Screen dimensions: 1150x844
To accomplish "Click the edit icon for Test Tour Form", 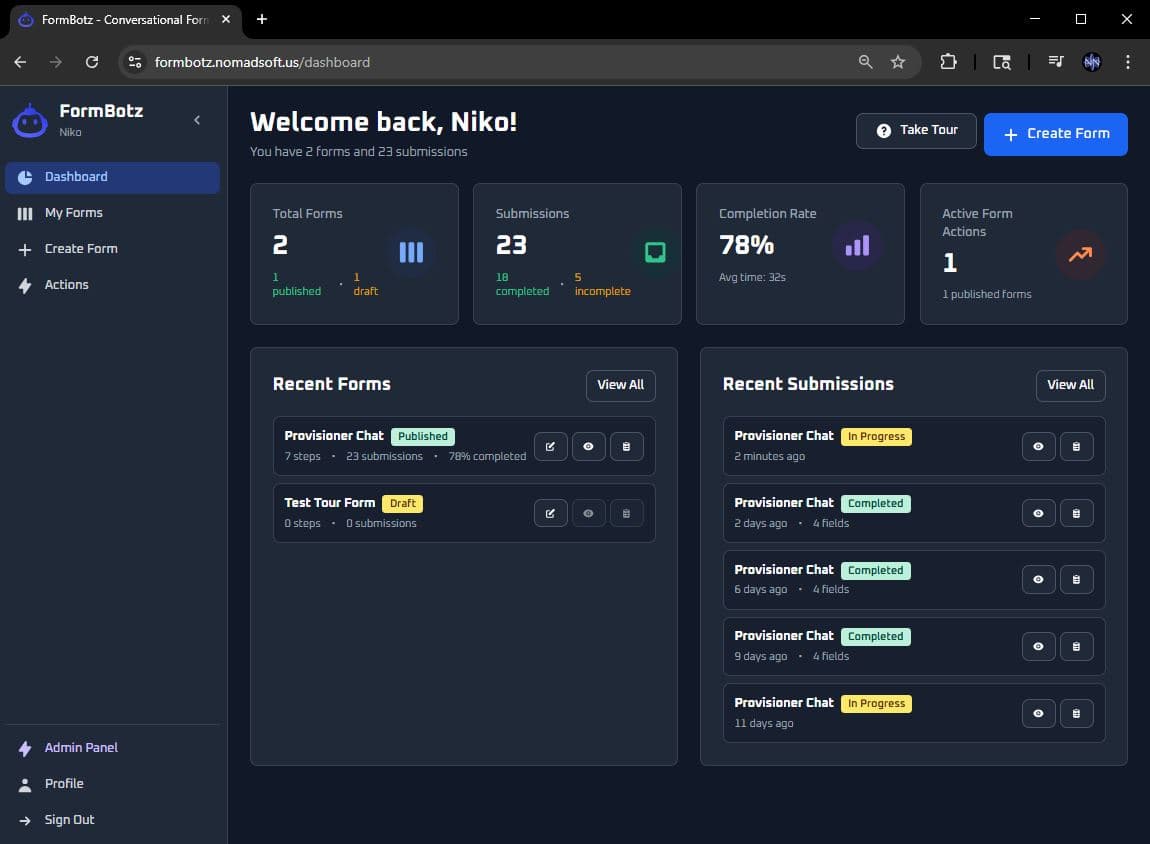I will (550, 513).
